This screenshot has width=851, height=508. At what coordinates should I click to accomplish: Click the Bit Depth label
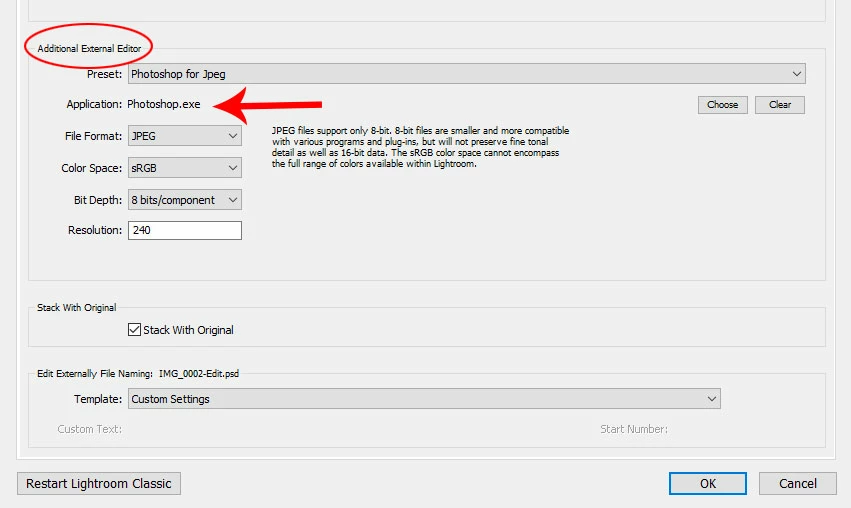point(98,200)
